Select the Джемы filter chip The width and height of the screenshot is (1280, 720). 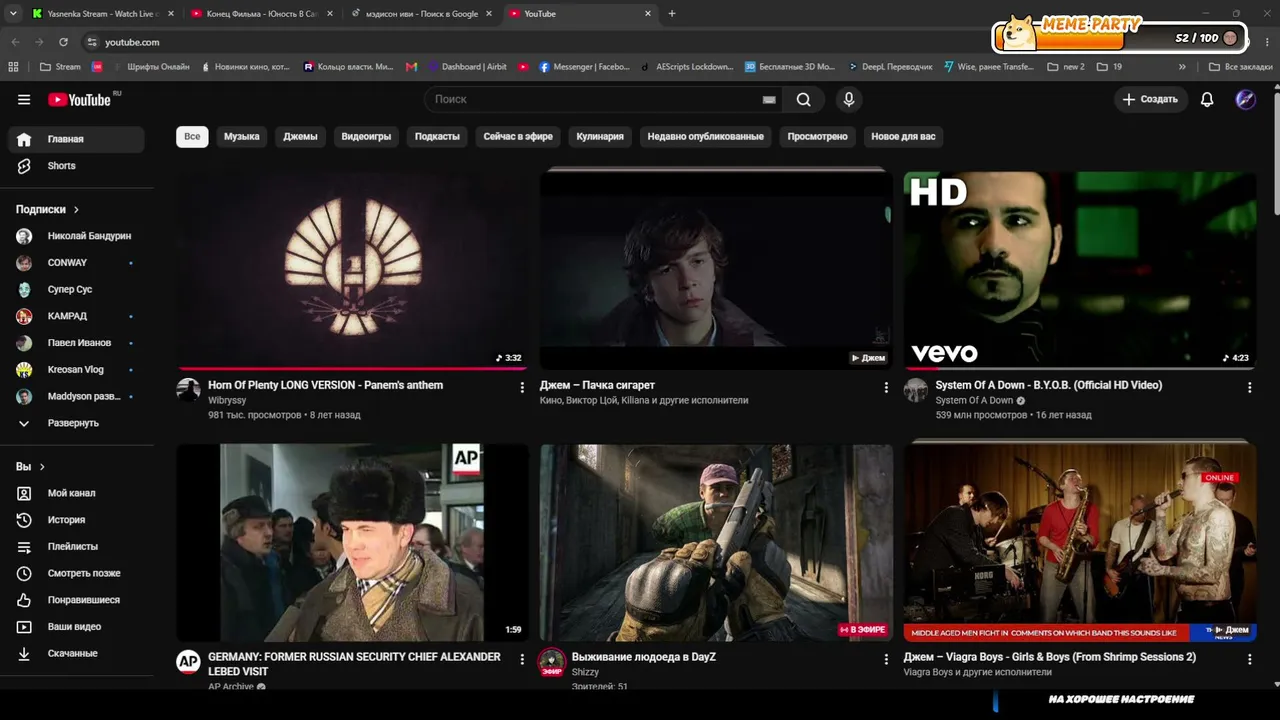point(300,137)
